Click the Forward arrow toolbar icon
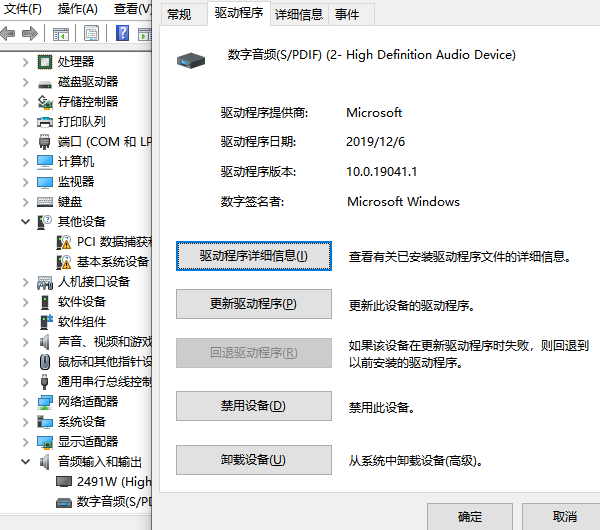This screenshot has height=530, width=600. (30, 34)
